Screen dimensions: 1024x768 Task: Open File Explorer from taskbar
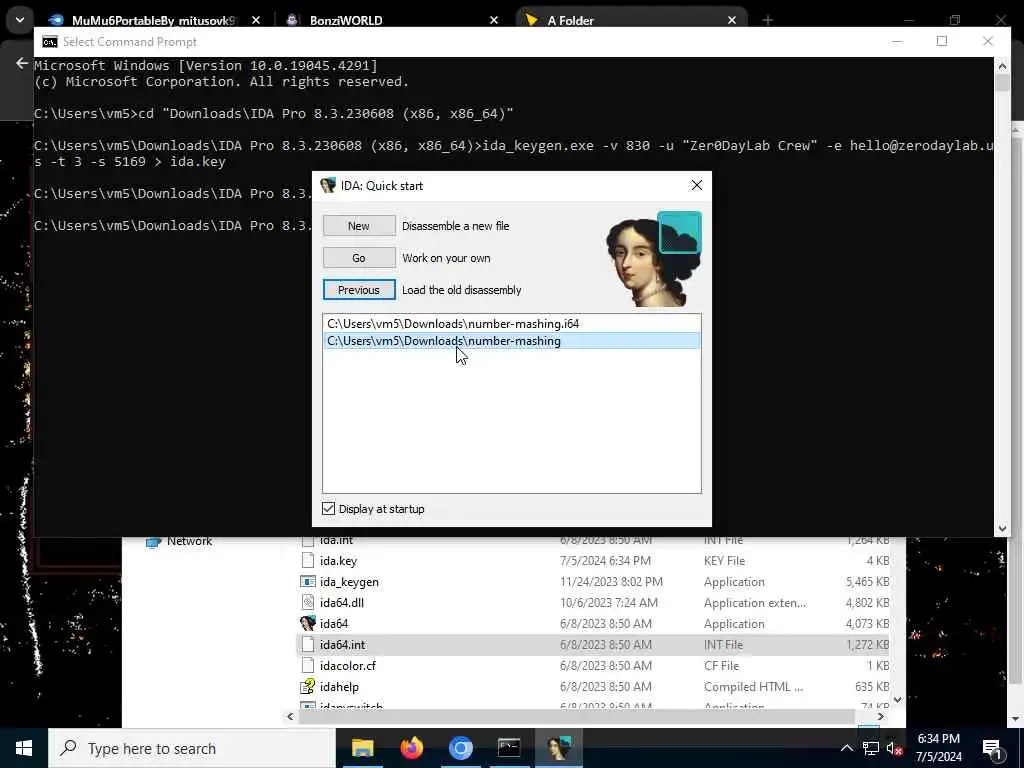tap(362, 748)
